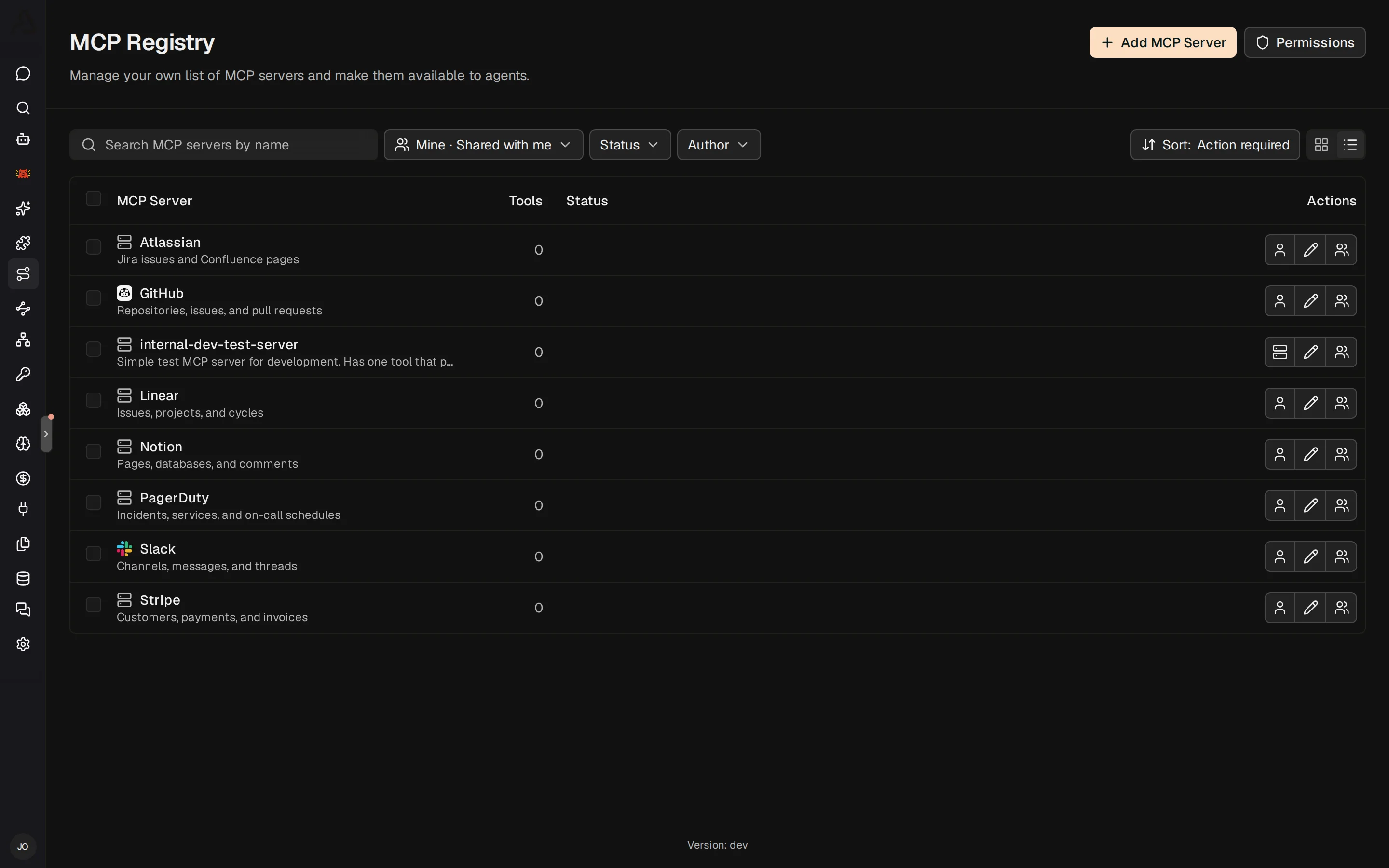Click Add MCP Server button
Screen dimensions: 1389x868
1163,42
